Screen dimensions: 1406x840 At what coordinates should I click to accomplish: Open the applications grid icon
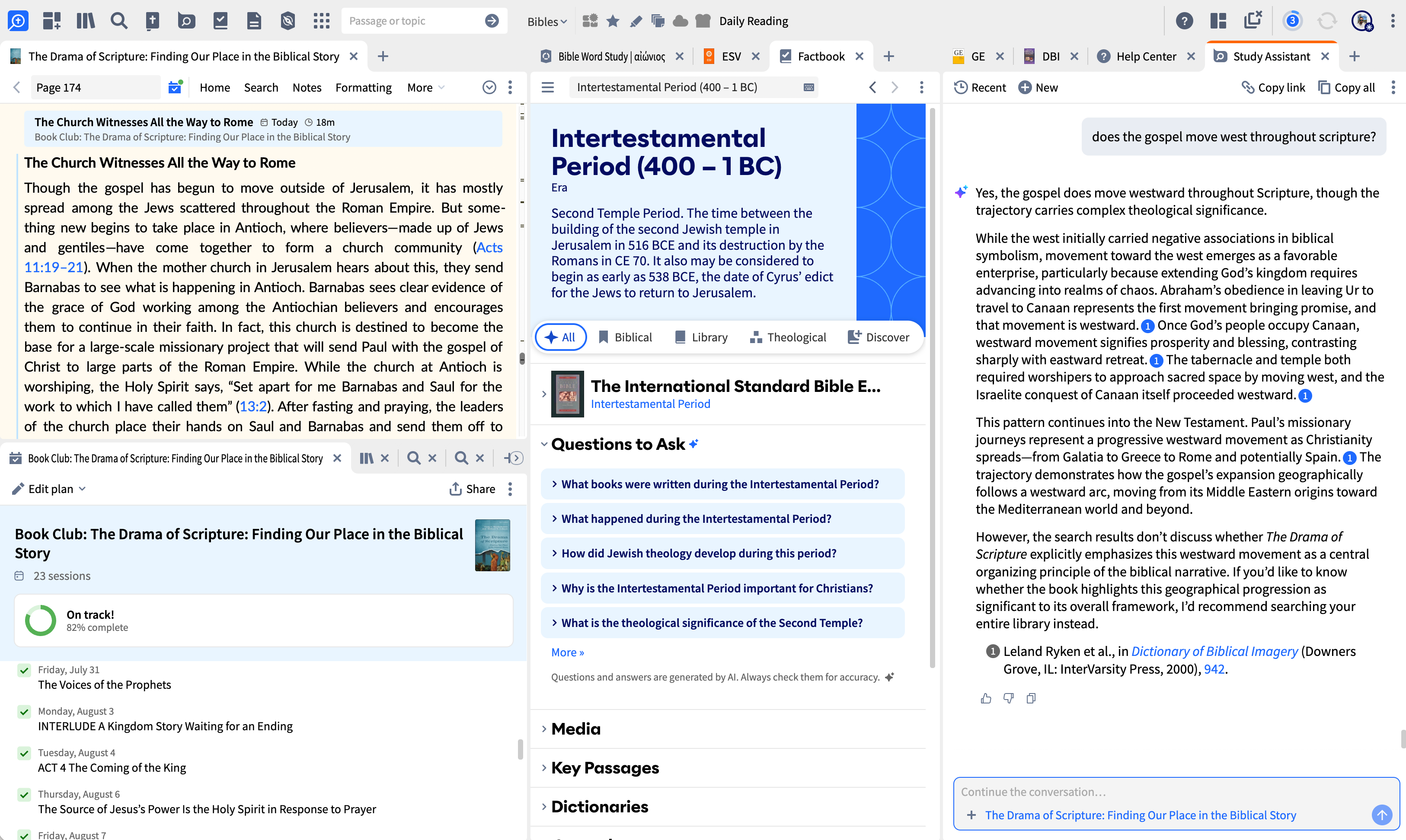[x=321, y=21]
